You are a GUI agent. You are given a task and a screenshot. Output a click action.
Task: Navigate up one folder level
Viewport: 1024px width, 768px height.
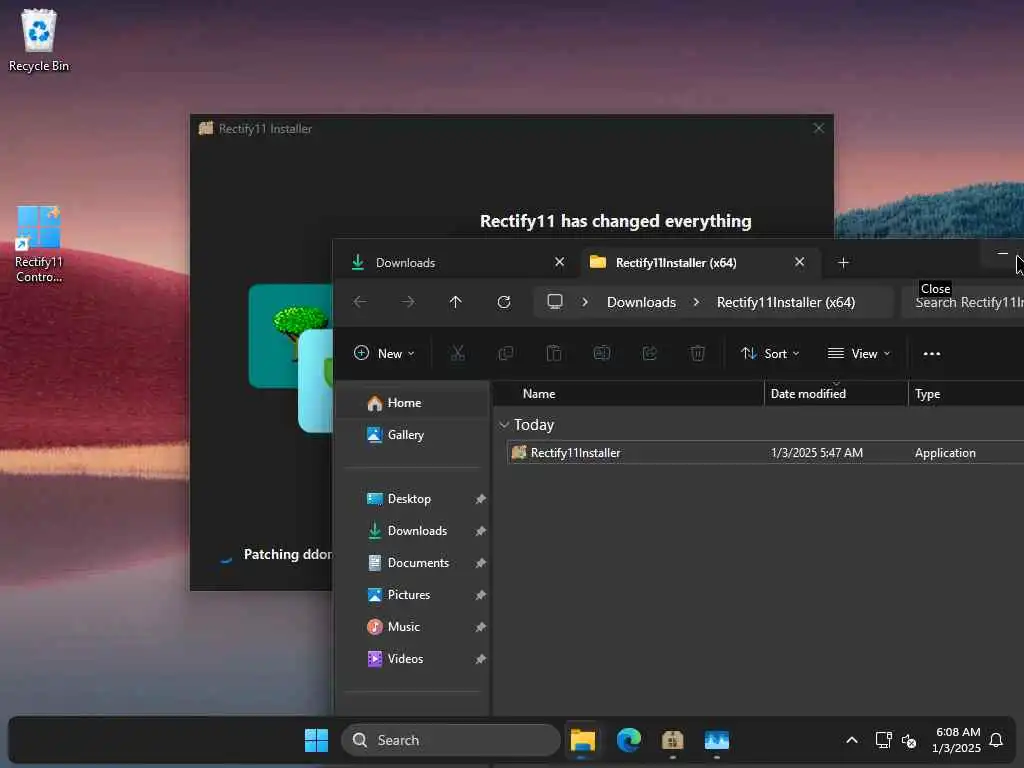[x=455, y=302]
